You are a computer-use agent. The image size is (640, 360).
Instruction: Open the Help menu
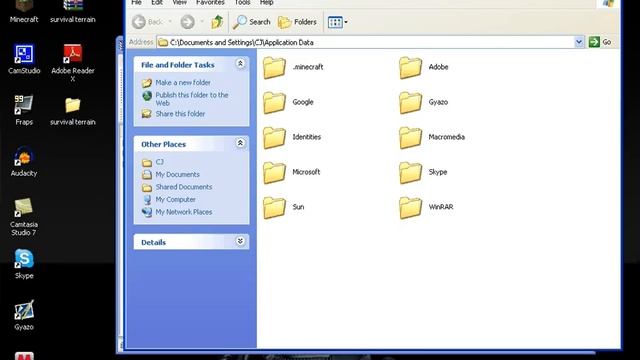(267, 3)
